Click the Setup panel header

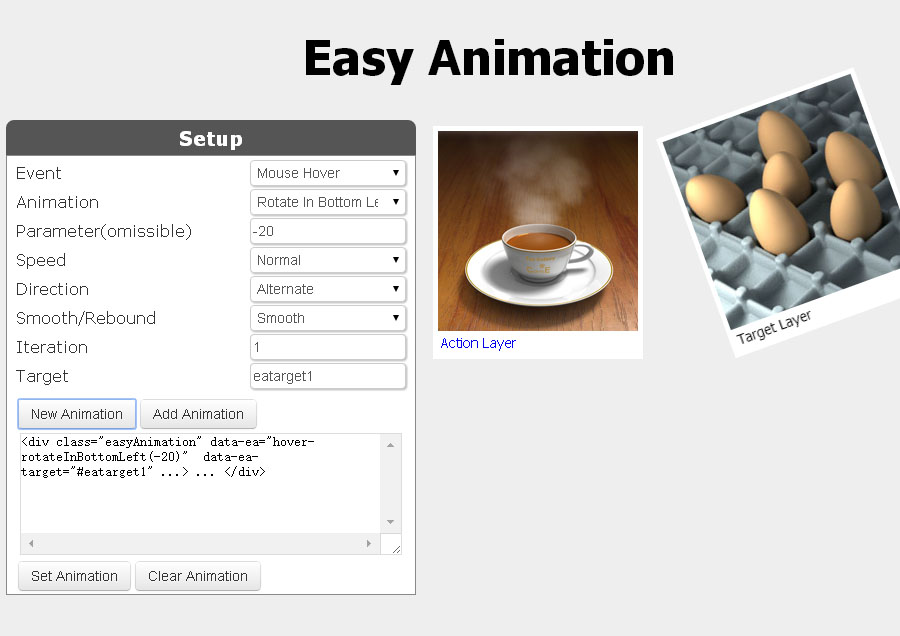point(211,138)
